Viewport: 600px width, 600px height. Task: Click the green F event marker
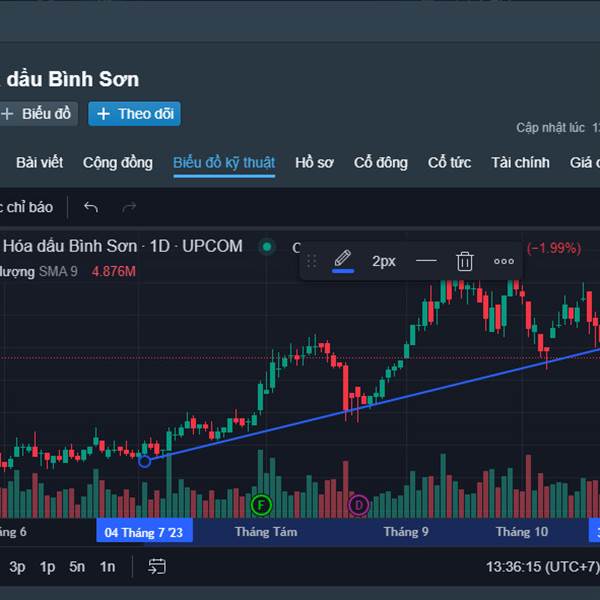click(x=261, y=505)
